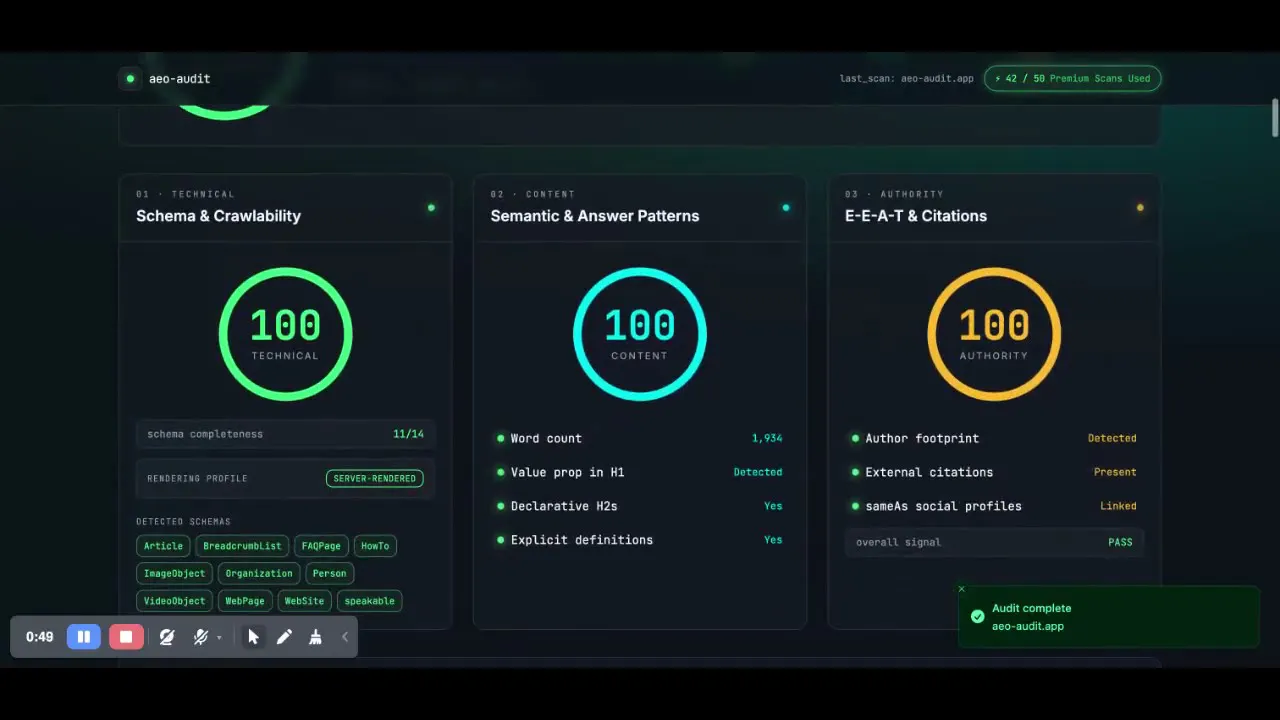Click the green dot logo icon
1280x720 pixels.
point(130,78)
